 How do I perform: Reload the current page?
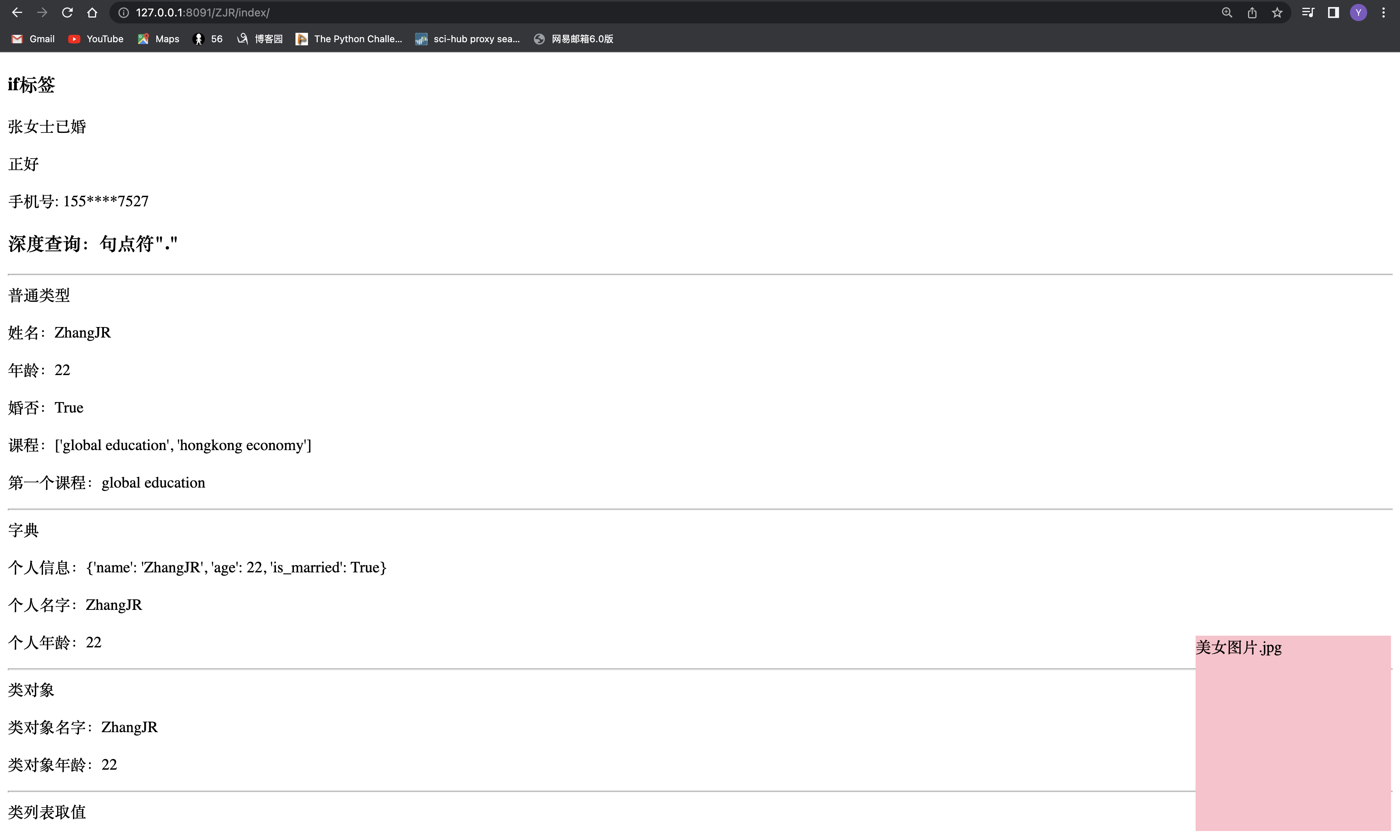67,13
